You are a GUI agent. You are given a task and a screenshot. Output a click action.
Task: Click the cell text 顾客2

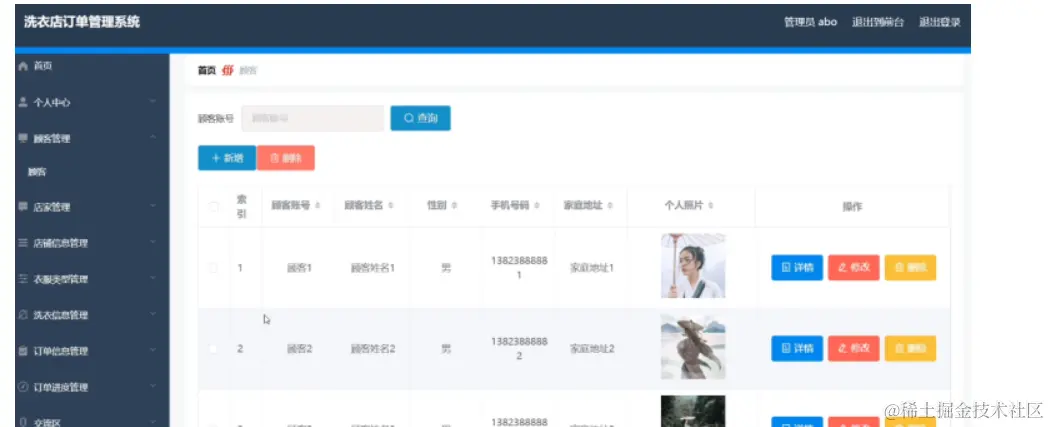pos(299,349)
